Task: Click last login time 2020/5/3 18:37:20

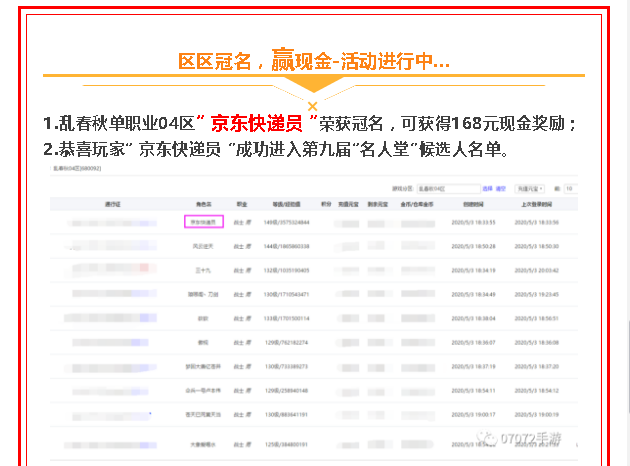Action: (x=537, y=367)
